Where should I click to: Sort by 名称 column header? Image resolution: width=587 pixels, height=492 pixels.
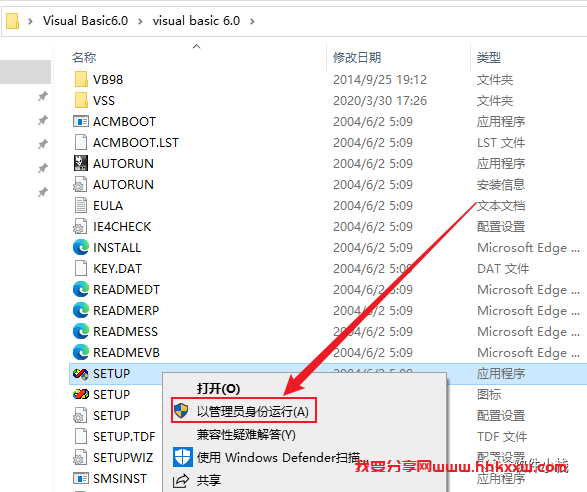(84, 57)
